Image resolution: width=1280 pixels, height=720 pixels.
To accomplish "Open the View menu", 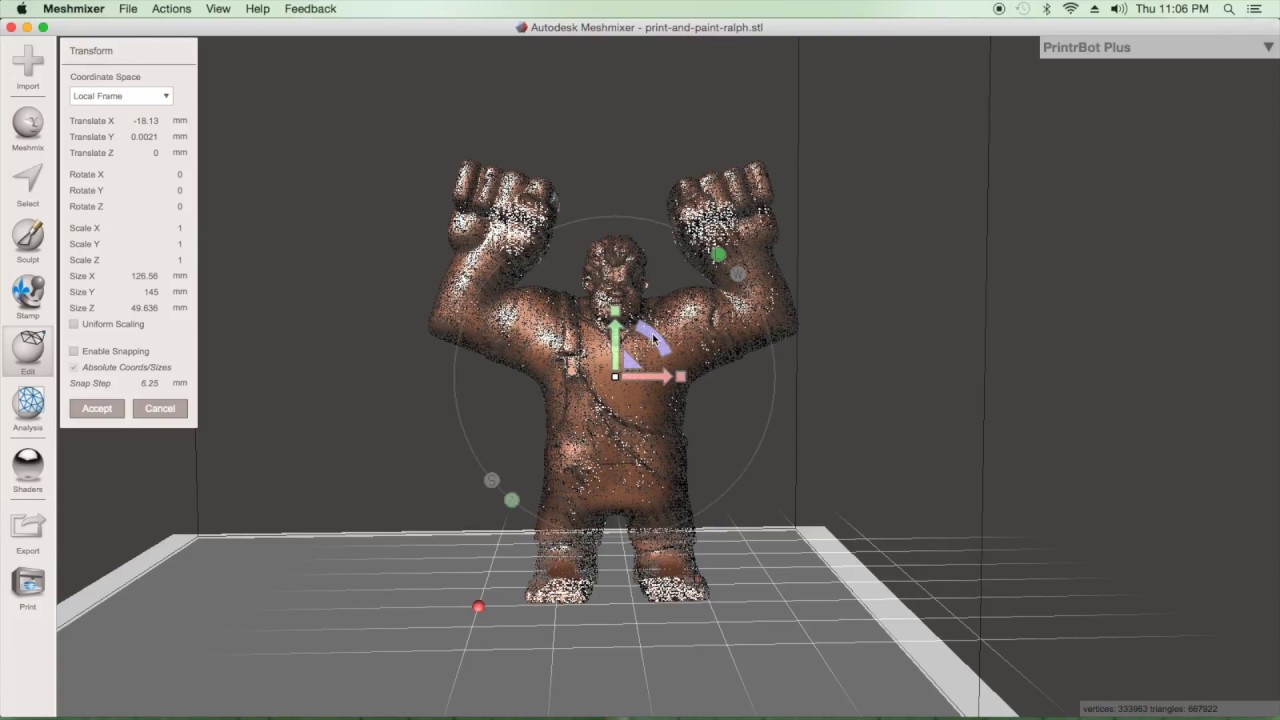I will (x=218, y=9).
